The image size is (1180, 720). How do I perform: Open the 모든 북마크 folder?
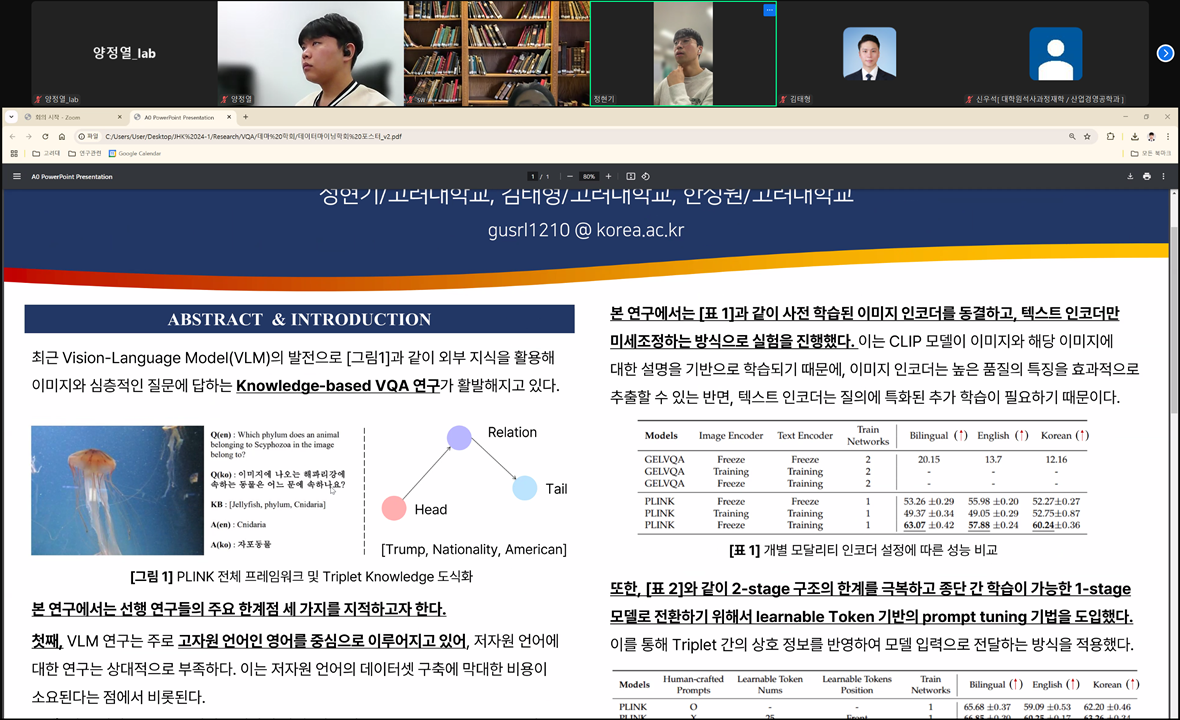(1151, 153)
